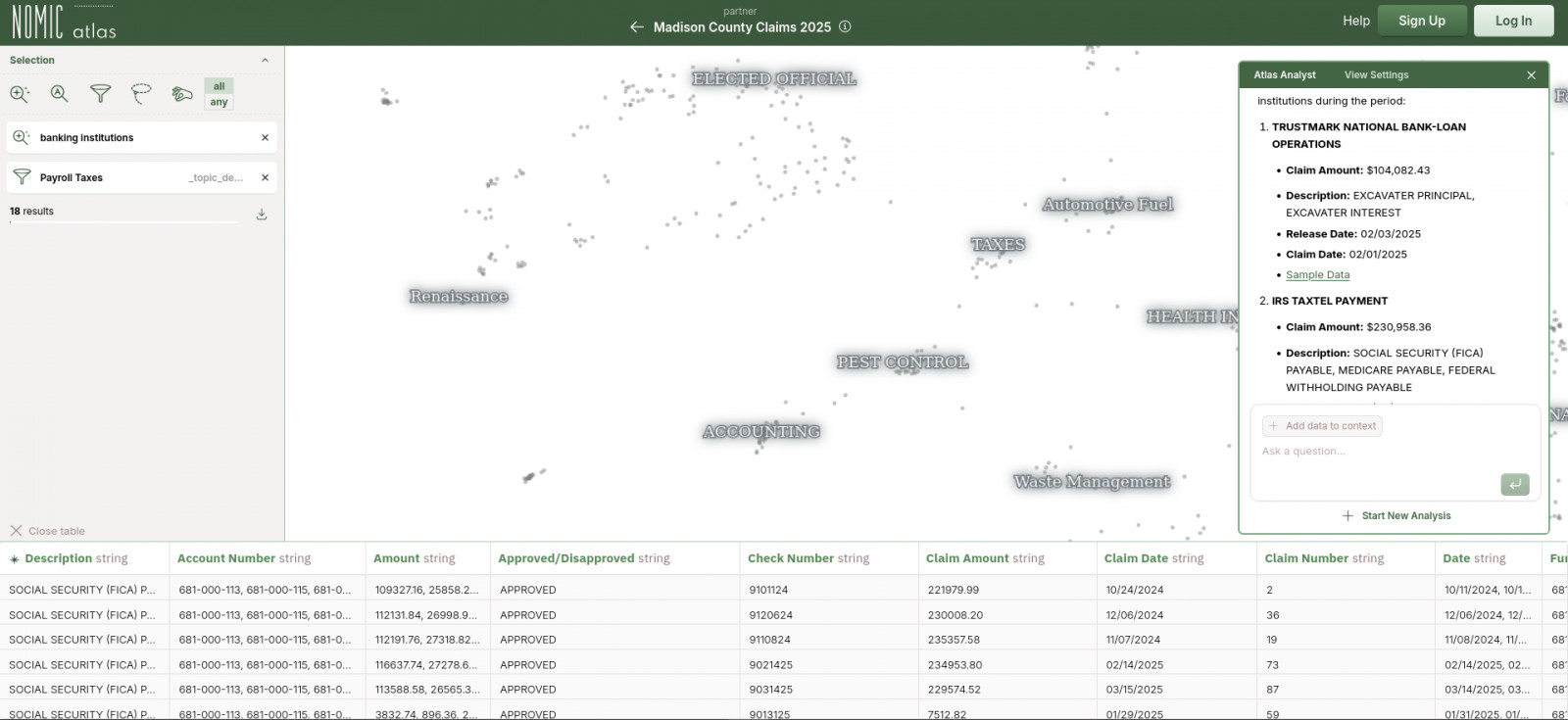This screenshot has height=720, width=1568.
Task: Choose the lasso selection tool
Action: coord(141,94)
